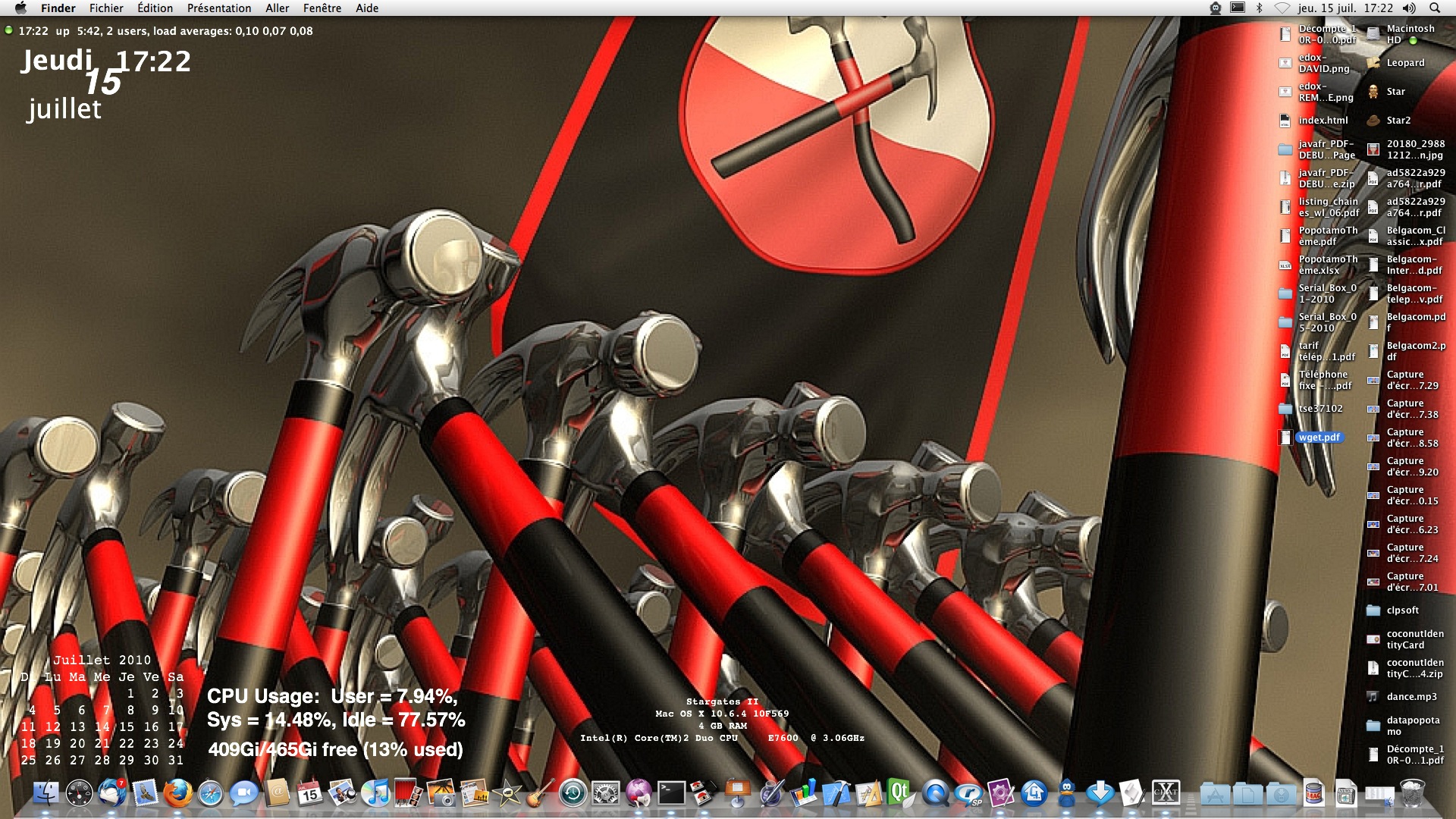Viewport: 1456px width, 819px height.
Task: Click the terminal icon in the menu bar
Action: tap(1238, 8)
